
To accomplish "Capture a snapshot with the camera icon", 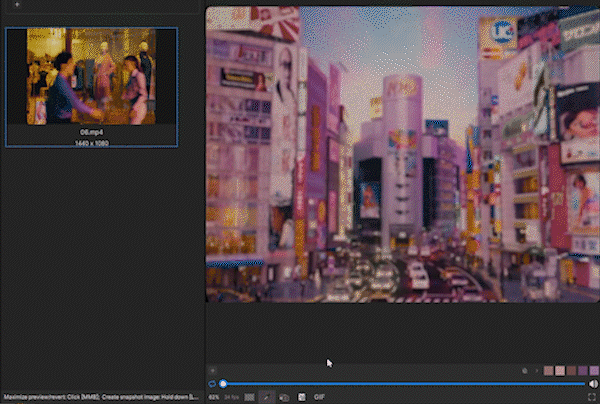I will coord(284,397).
